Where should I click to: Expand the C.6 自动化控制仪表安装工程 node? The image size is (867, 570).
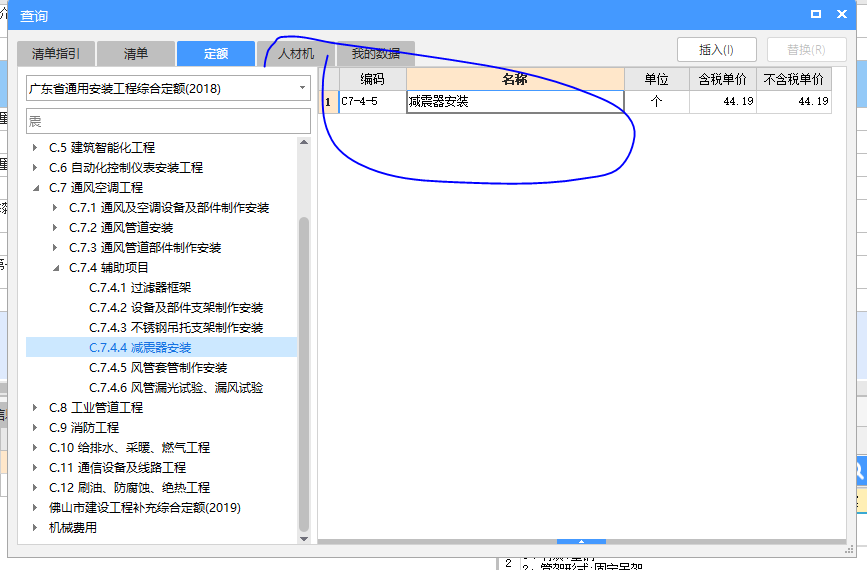point(35,168)
